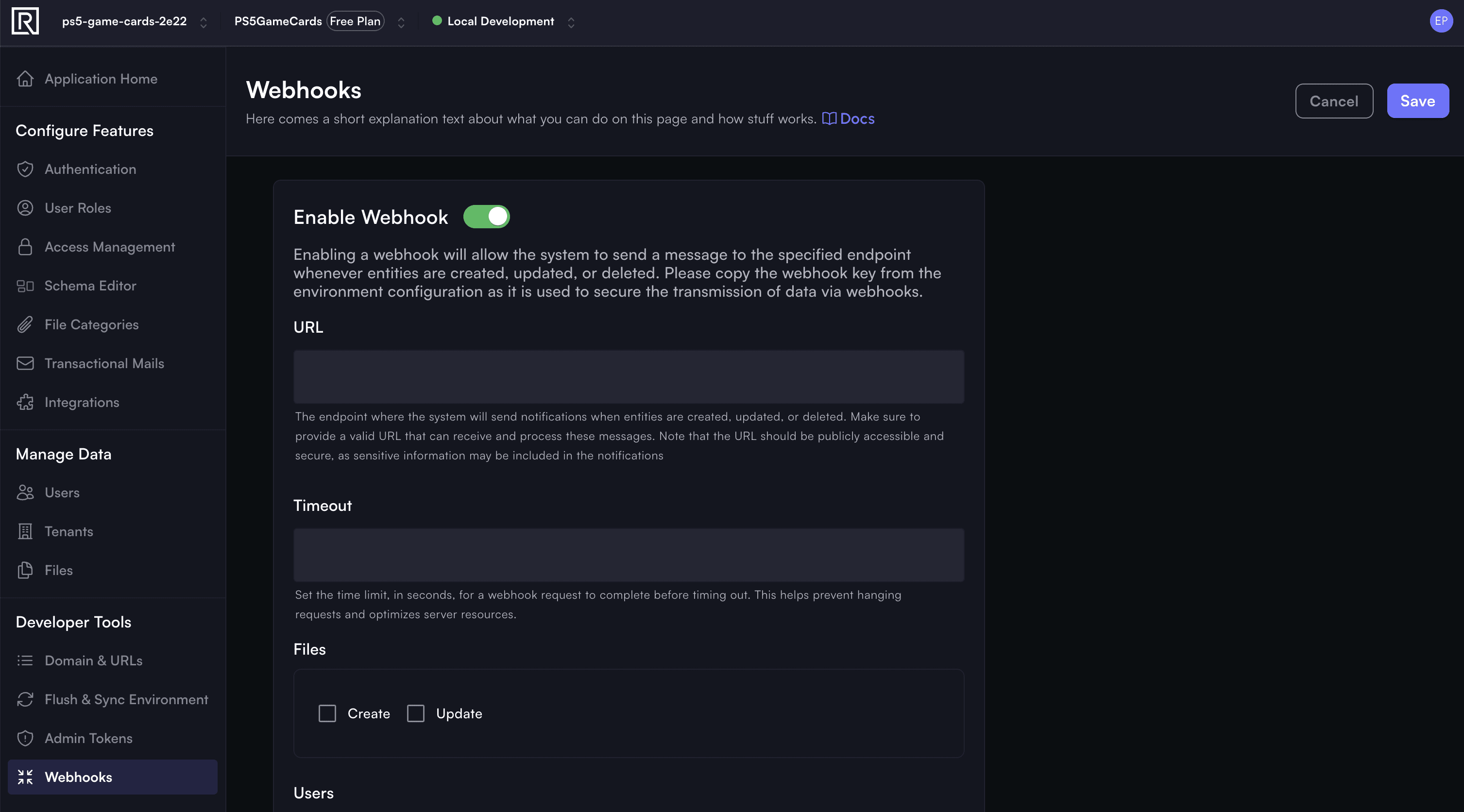Open Domain & URLs page
The width and height of the screenshot is (1464, 812).
(x=93, y=661)
